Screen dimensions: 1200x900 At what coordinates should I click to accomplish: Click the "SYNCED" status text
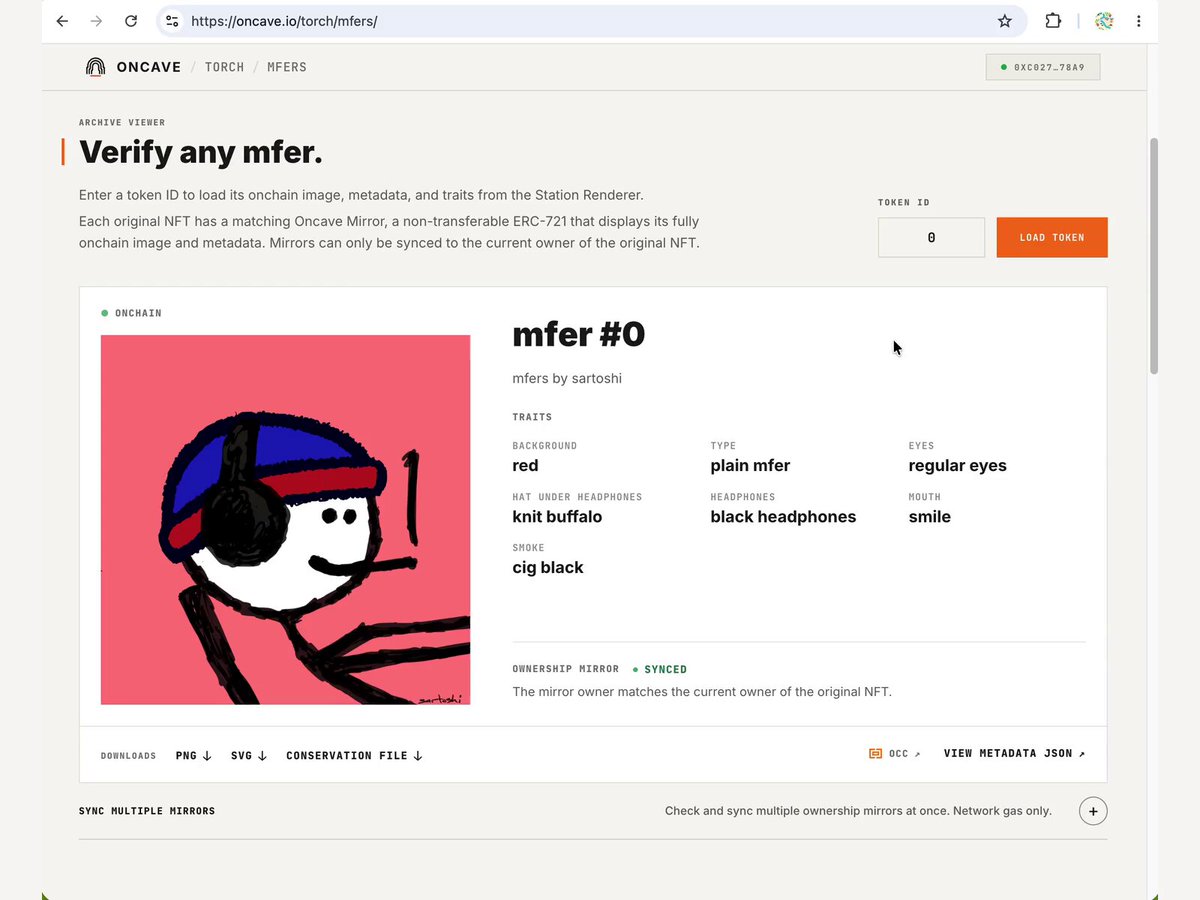click(x=665, y=670)
